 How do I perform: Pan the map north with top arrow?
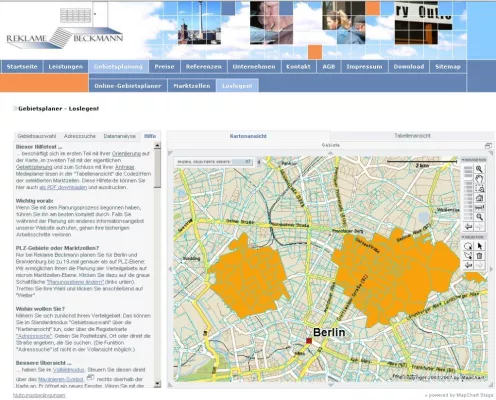click(330, 153)
